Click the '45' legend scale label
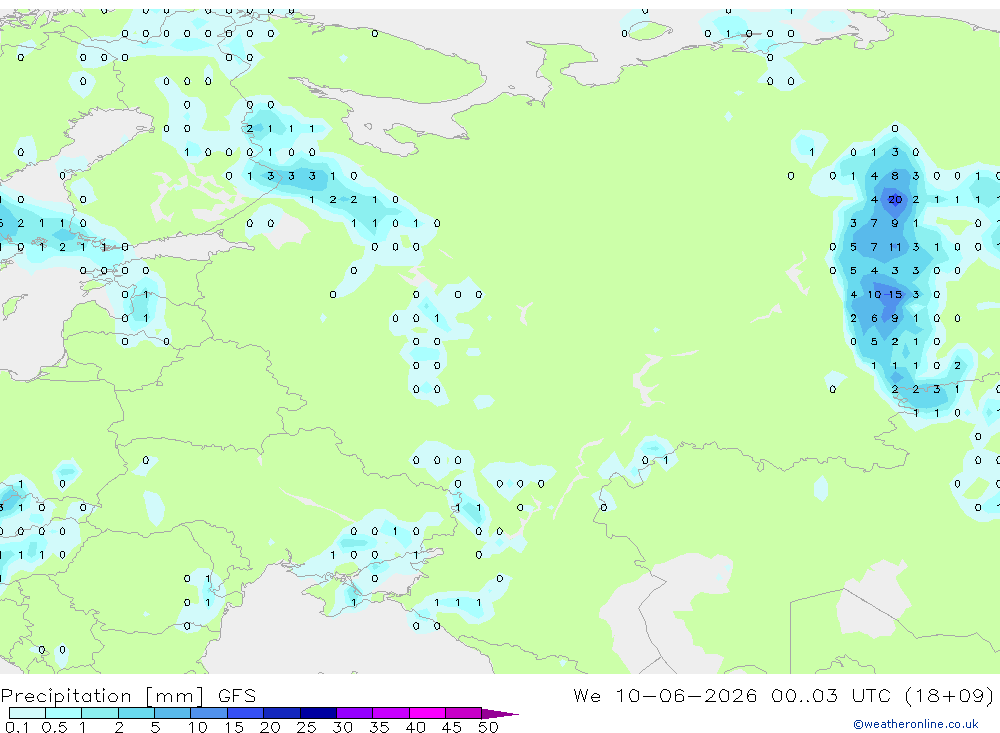The image size is (1000, 733). point(452,727)
